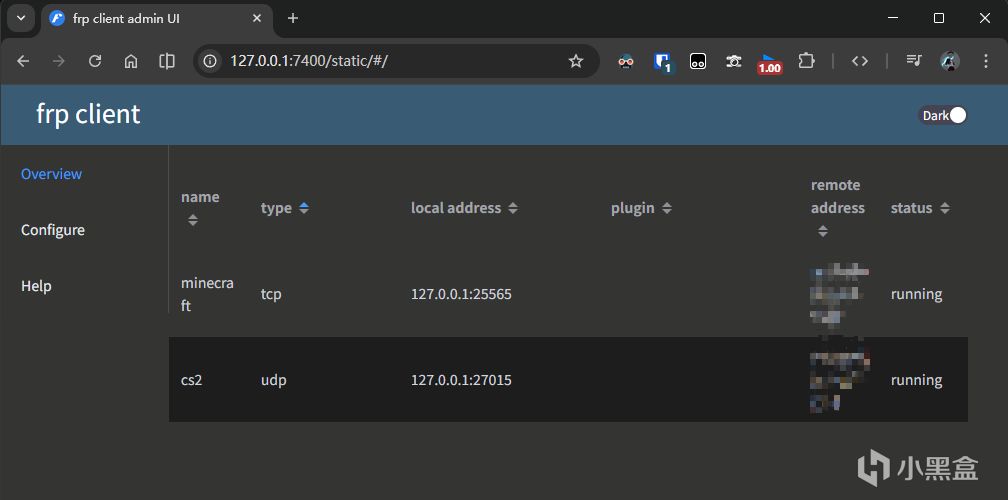This screenshot has height=500, width=1008.
Task: Click running status of minecraft row
Action: tap(917, 294)
